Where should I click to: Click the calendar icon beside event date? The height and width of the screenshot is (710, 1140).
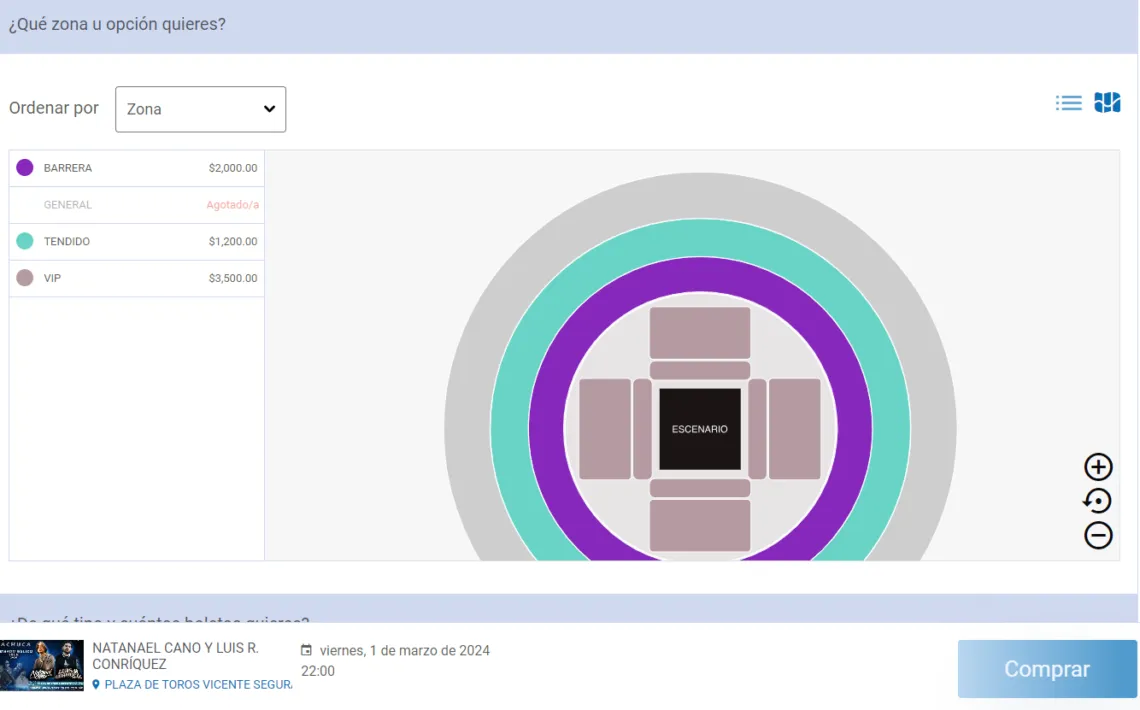coord(307,651)
